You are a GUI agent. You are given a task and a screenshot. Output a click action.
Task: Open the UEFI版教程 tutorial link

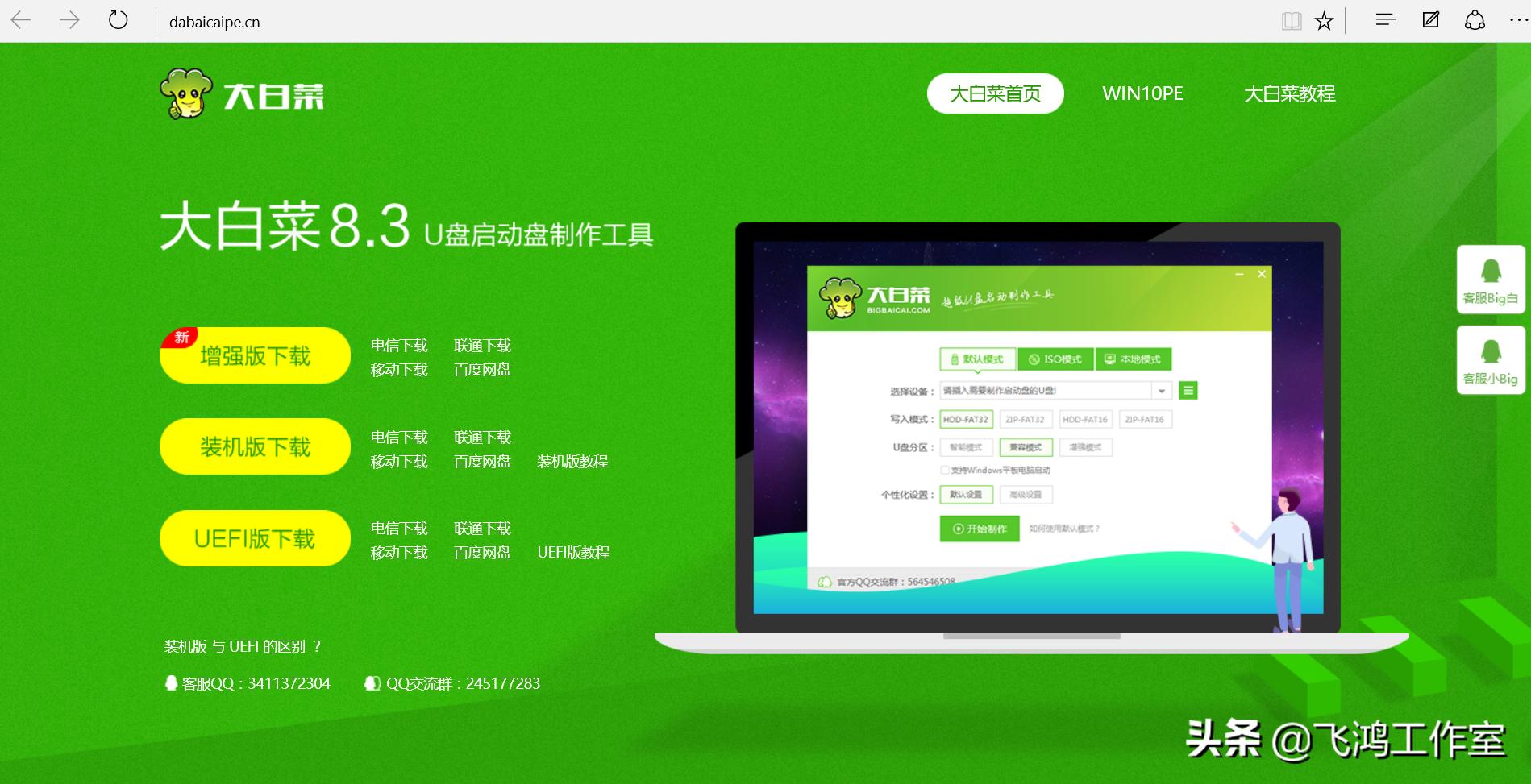574,552
